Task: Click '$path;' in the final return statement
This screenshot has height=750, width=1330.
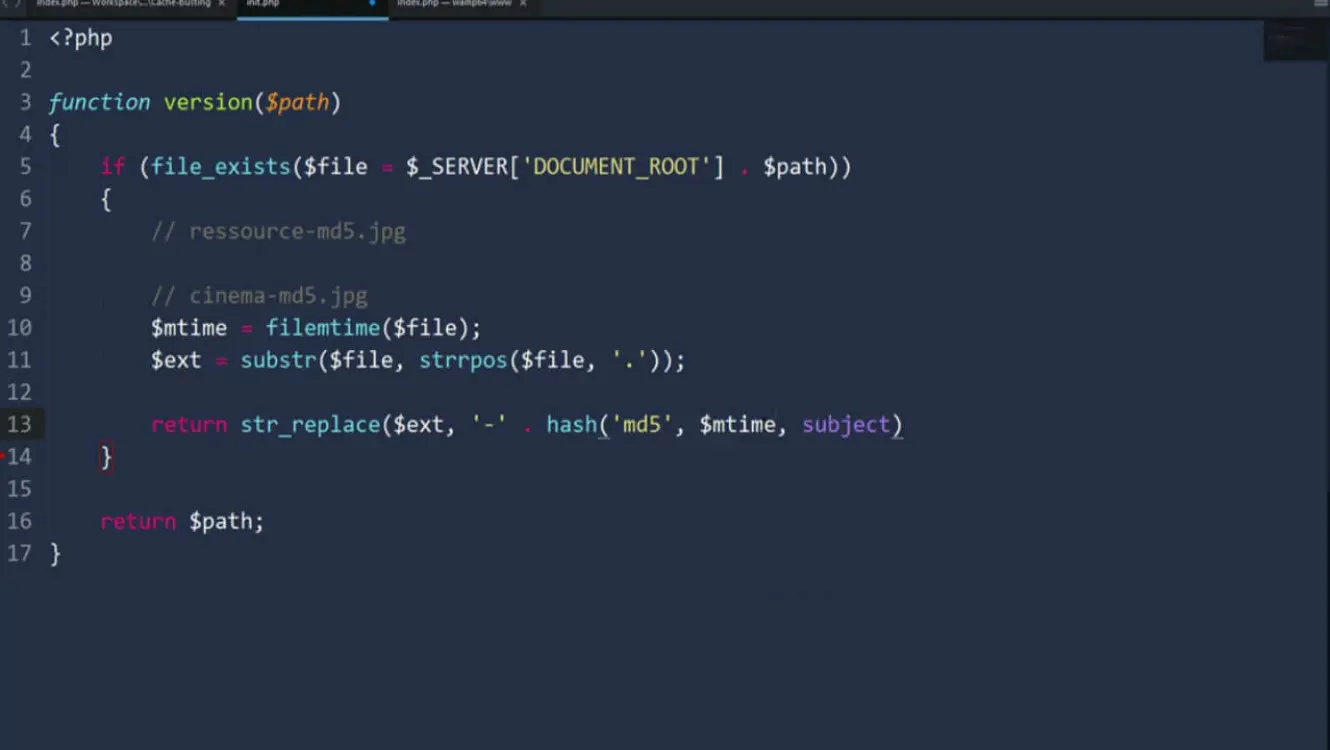Action: [227, 521]
